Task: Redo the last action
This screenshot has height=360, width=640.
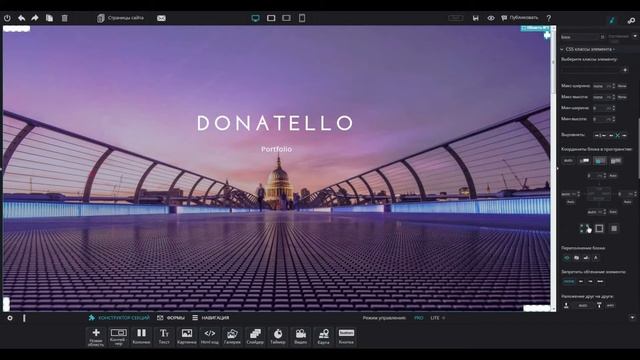Action: coord(35,18)
